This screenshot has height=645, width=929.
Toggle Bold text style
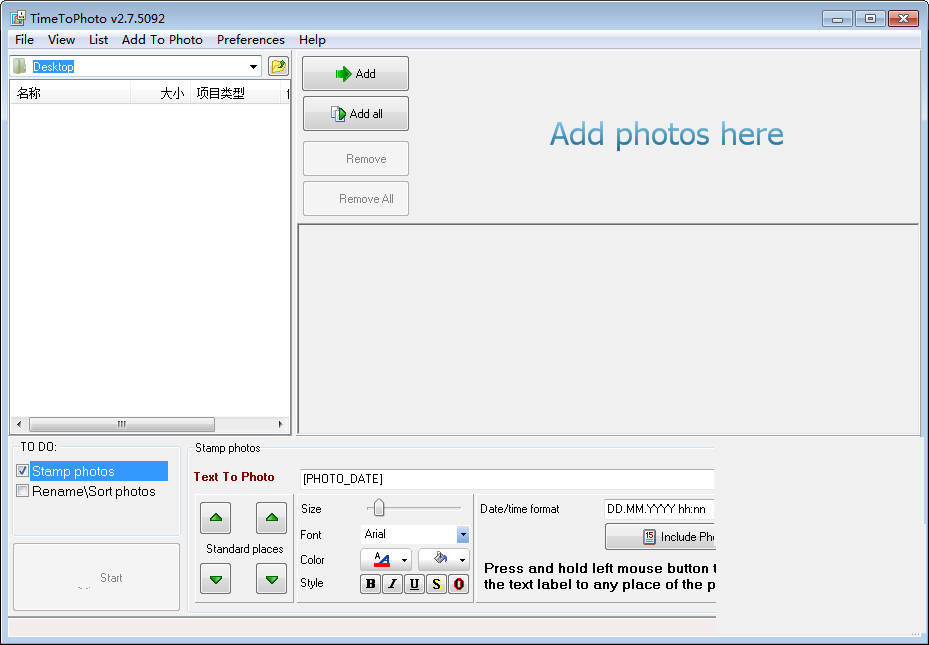tap(370, 584)
